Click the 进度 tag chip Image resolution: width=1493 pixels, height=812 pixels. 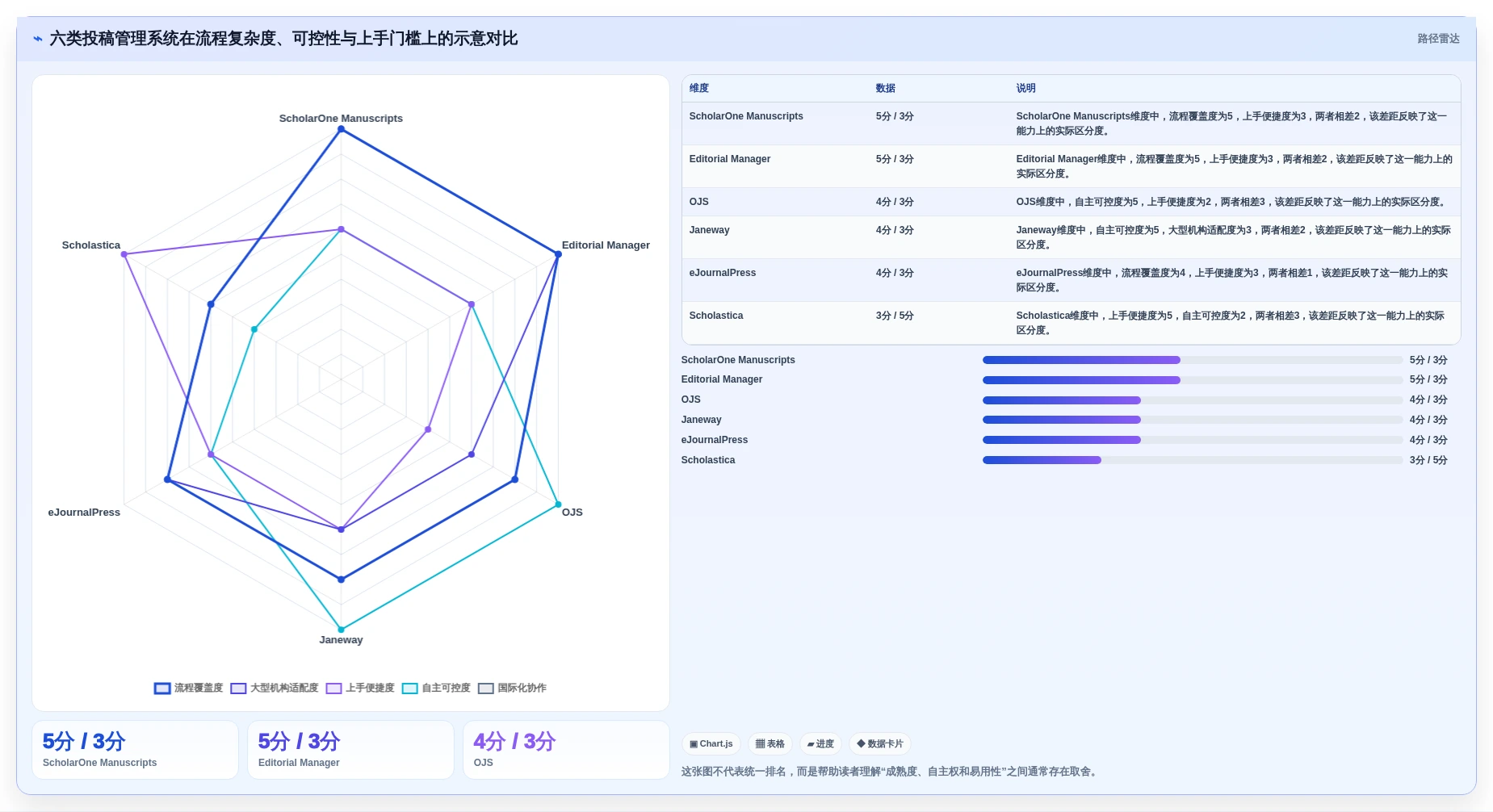pos(820,743)
